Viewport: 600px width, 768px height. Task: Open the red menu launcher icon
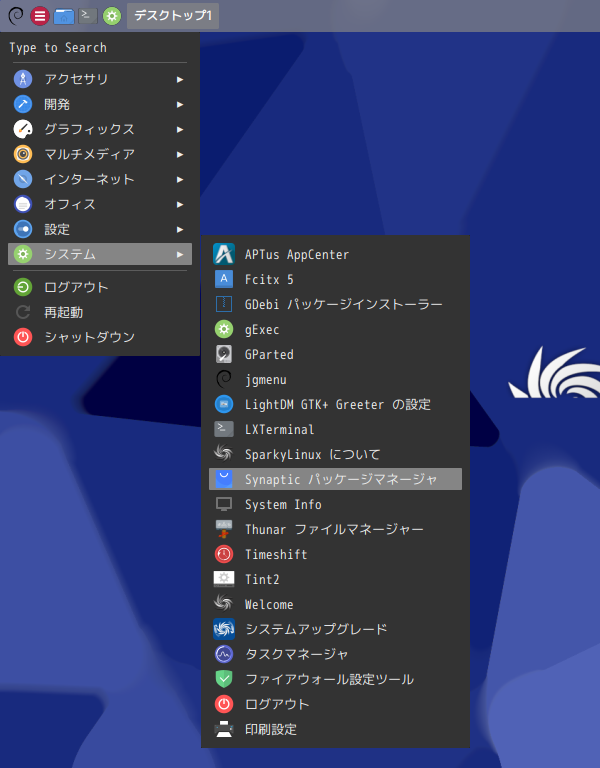tap(40, 16)
